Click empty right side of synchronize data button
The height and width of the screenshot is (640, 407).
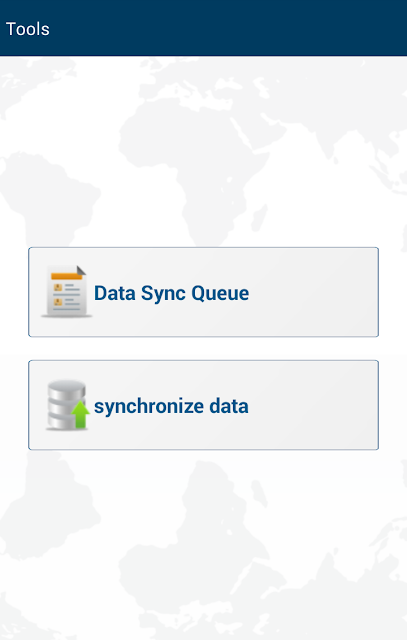pyautogui.click(x=314, y=405)
